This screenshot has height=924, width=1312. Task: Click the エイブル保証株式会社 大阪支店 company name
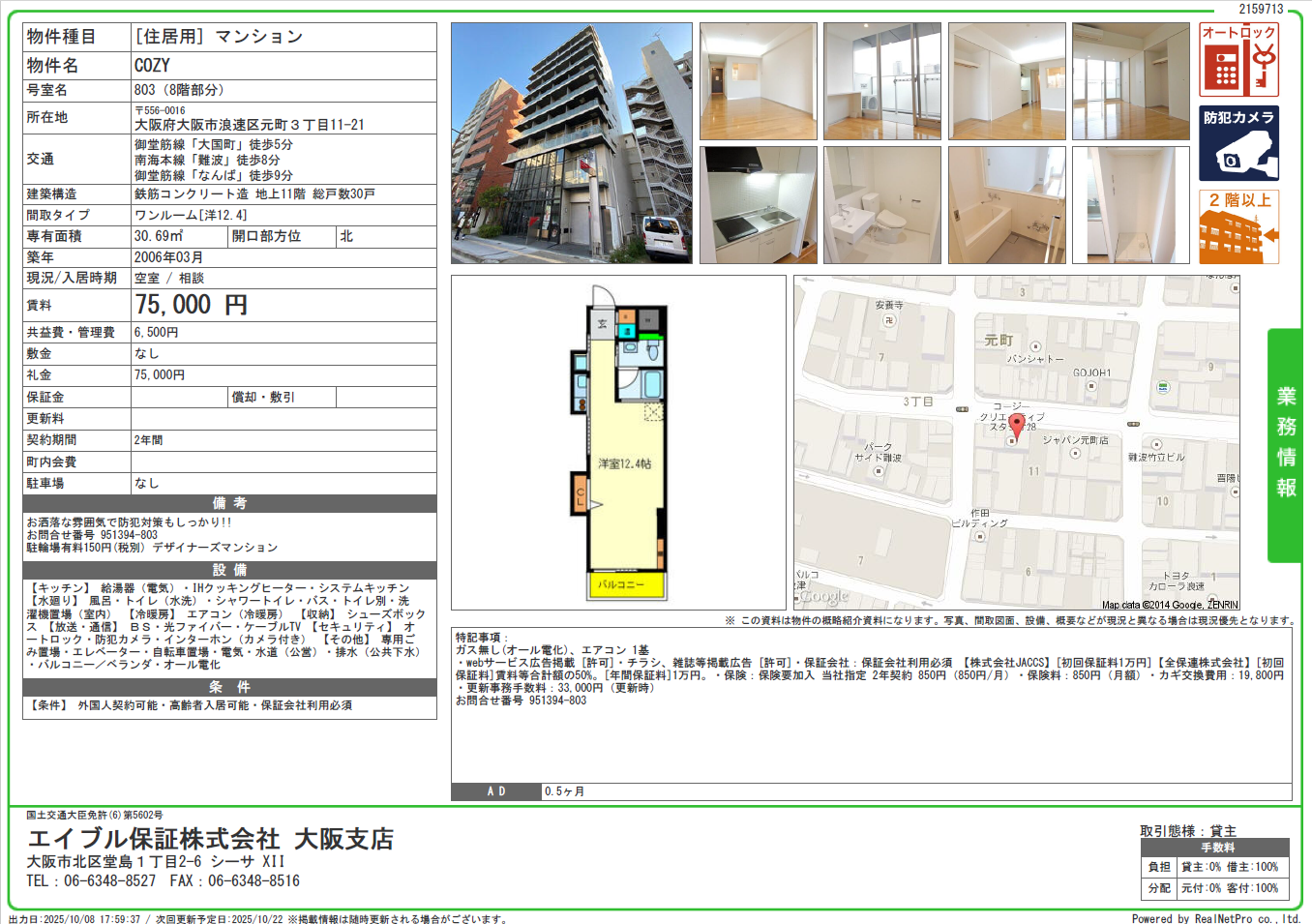(210, 838)
